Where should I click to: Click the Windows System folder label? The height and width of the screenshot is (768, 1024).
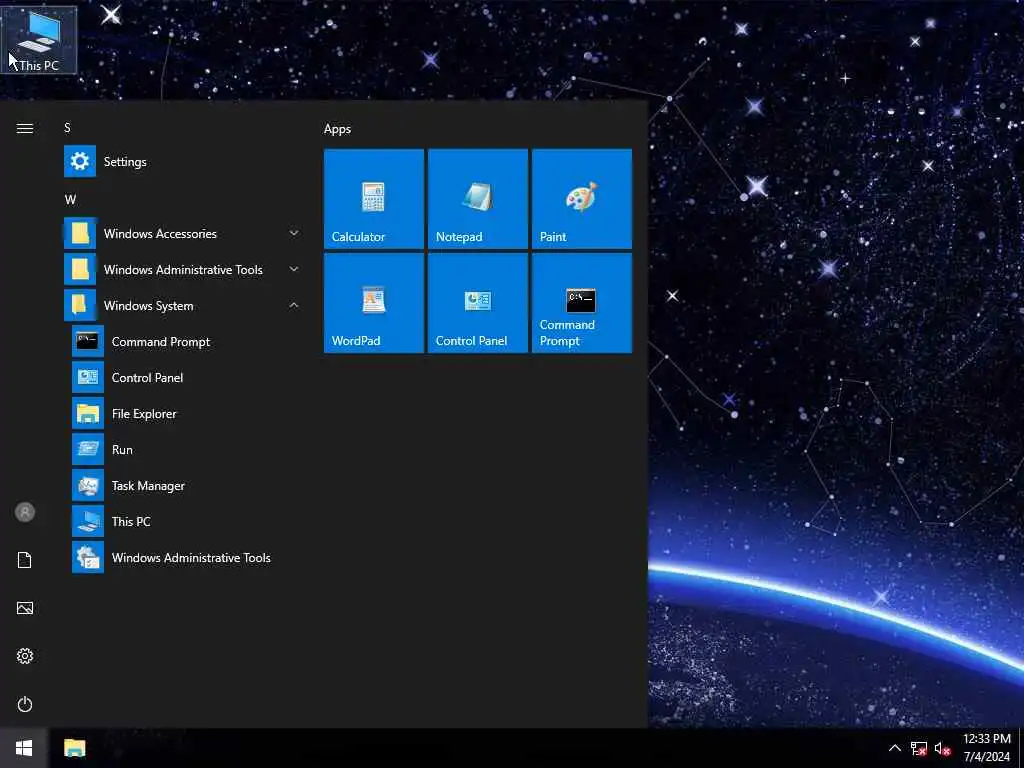coord(148,306)
